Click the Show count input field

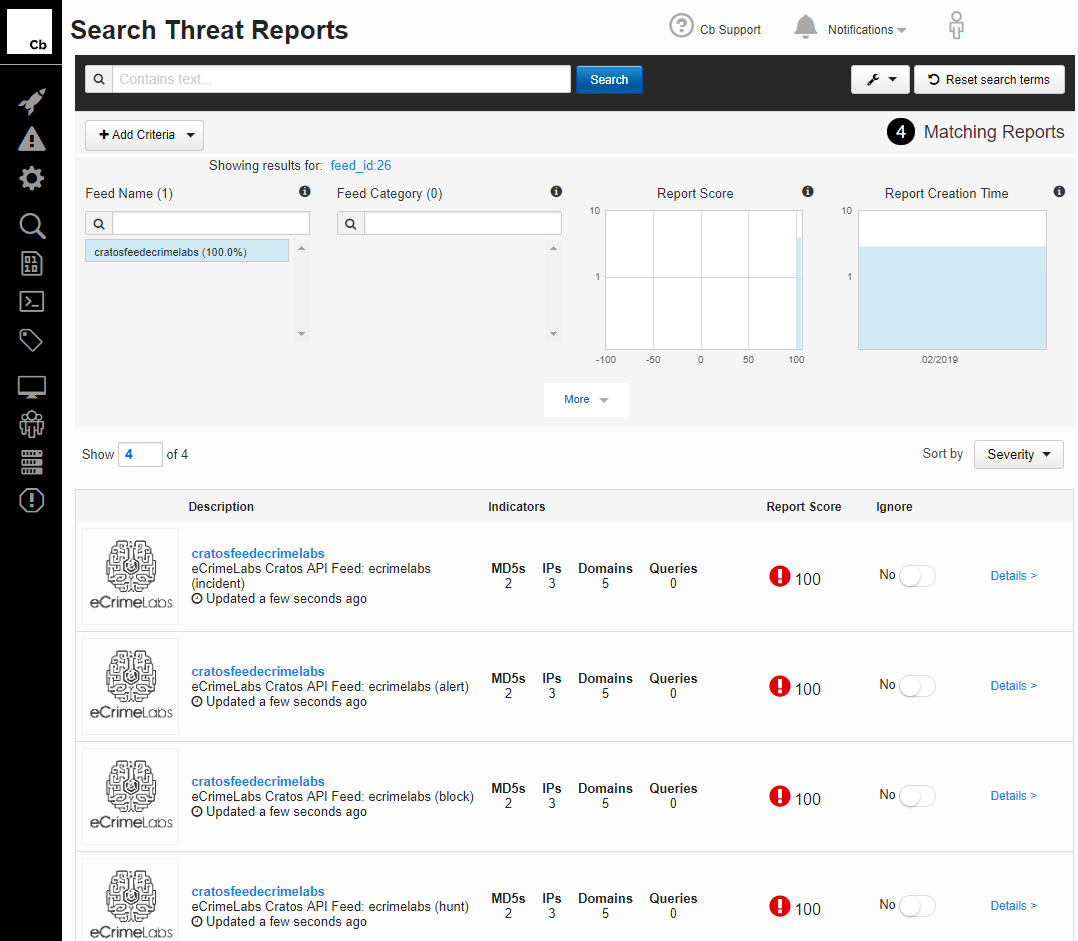(140, 454)
